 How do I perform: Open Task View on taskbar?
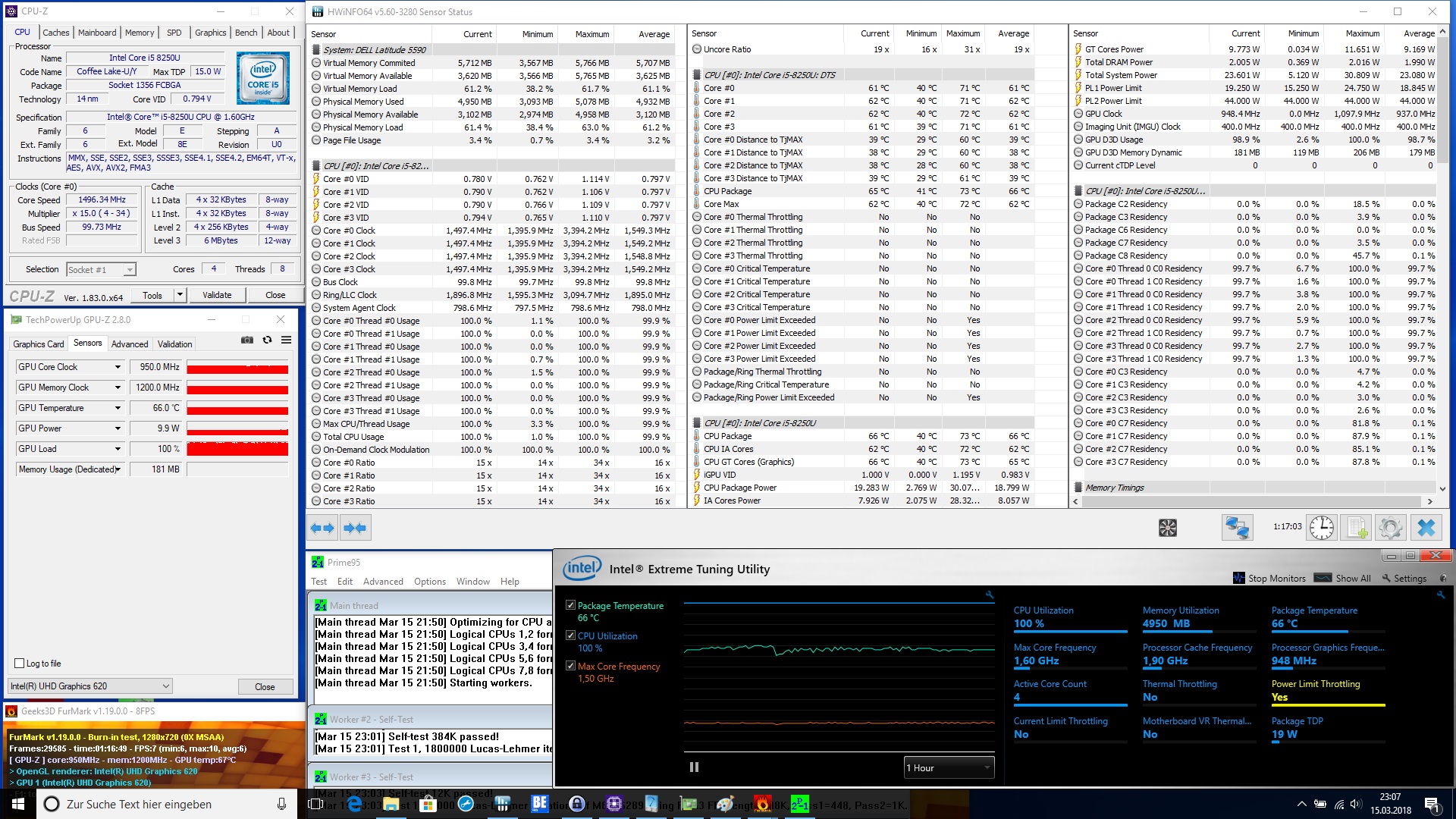[x=316, y=804]
